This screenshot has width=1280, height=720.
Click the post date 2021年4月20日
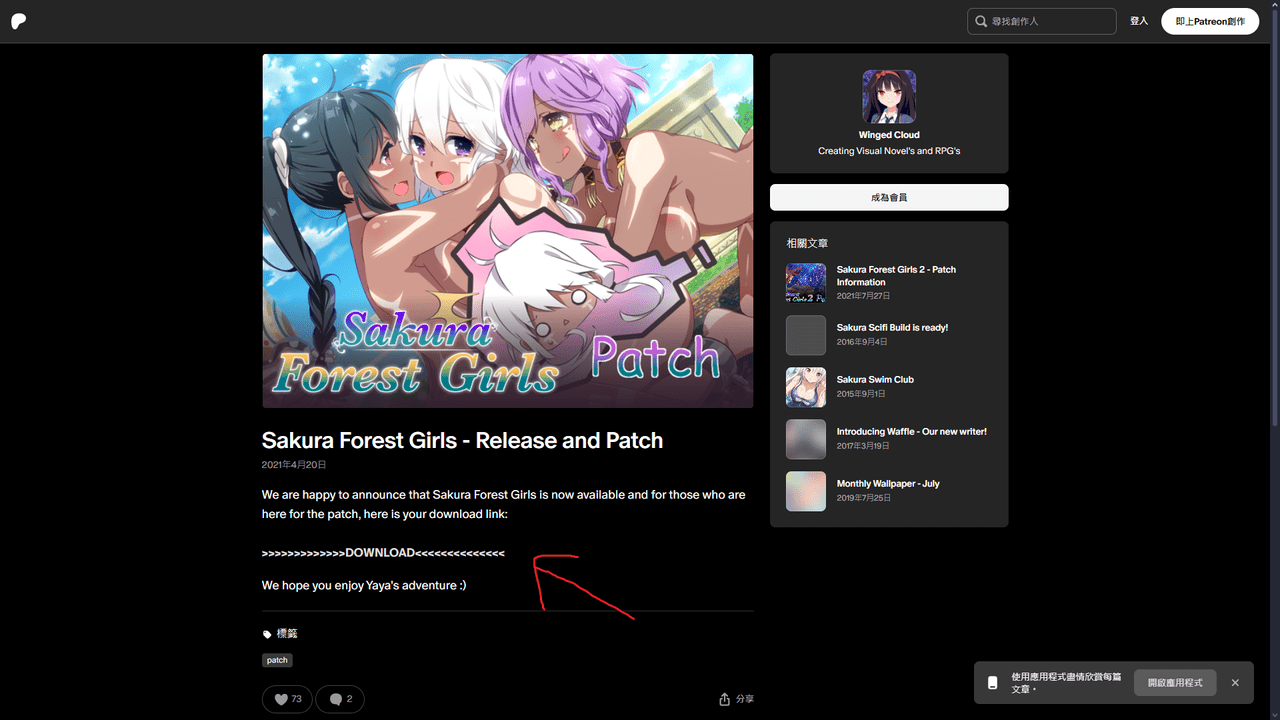point(294,465)
